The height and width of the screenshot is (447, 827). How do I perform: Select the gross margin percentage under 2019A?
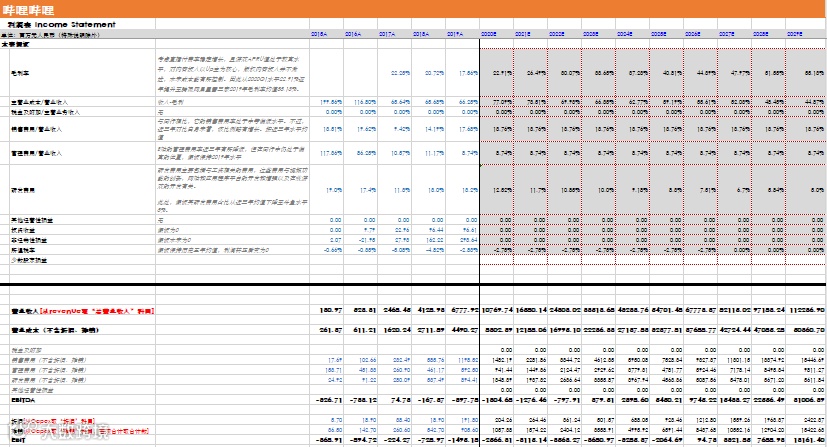pos(463,73)
